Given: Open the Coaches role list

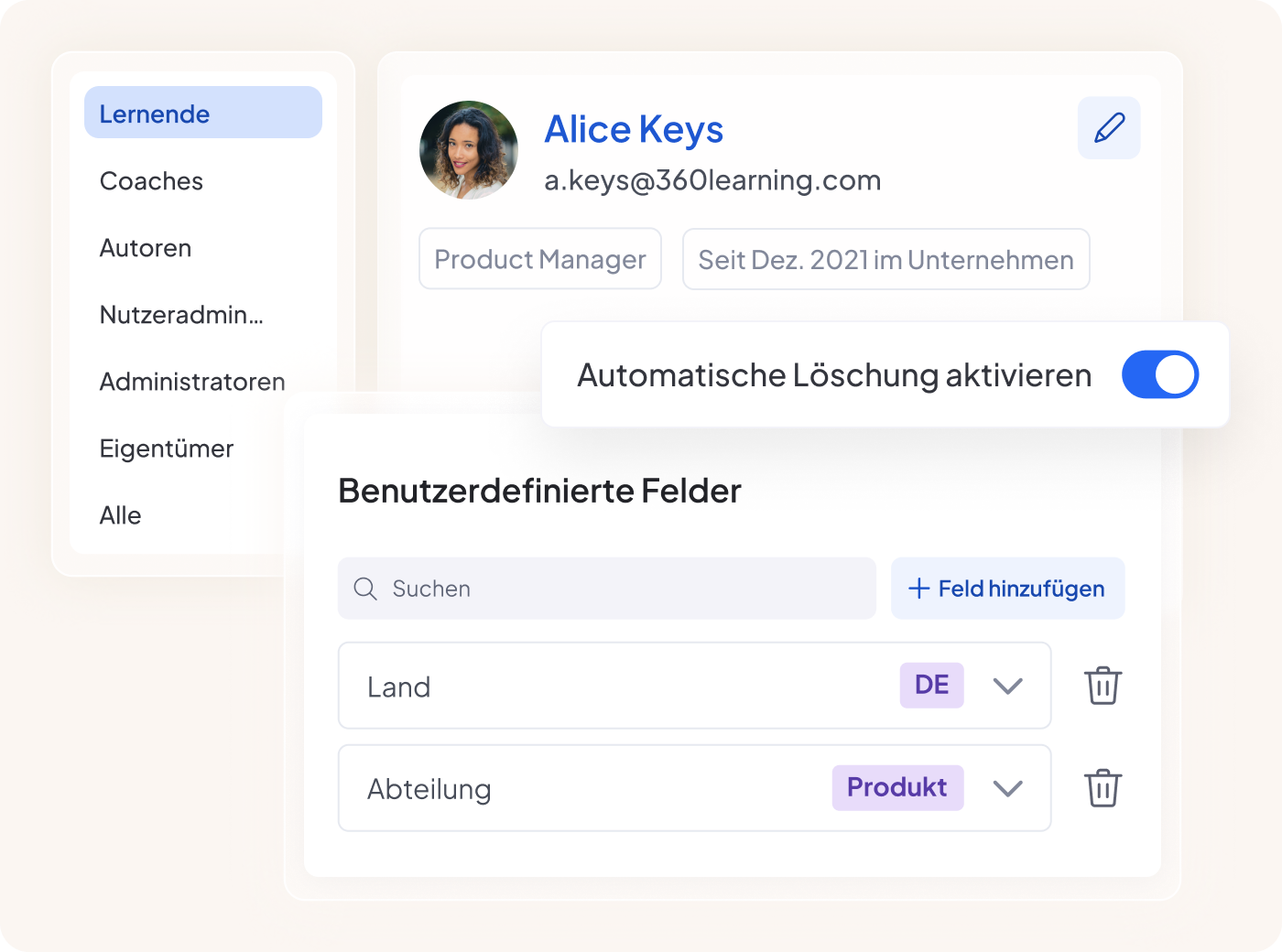Looking at the screenshot, I should click(x=151, y=181).
